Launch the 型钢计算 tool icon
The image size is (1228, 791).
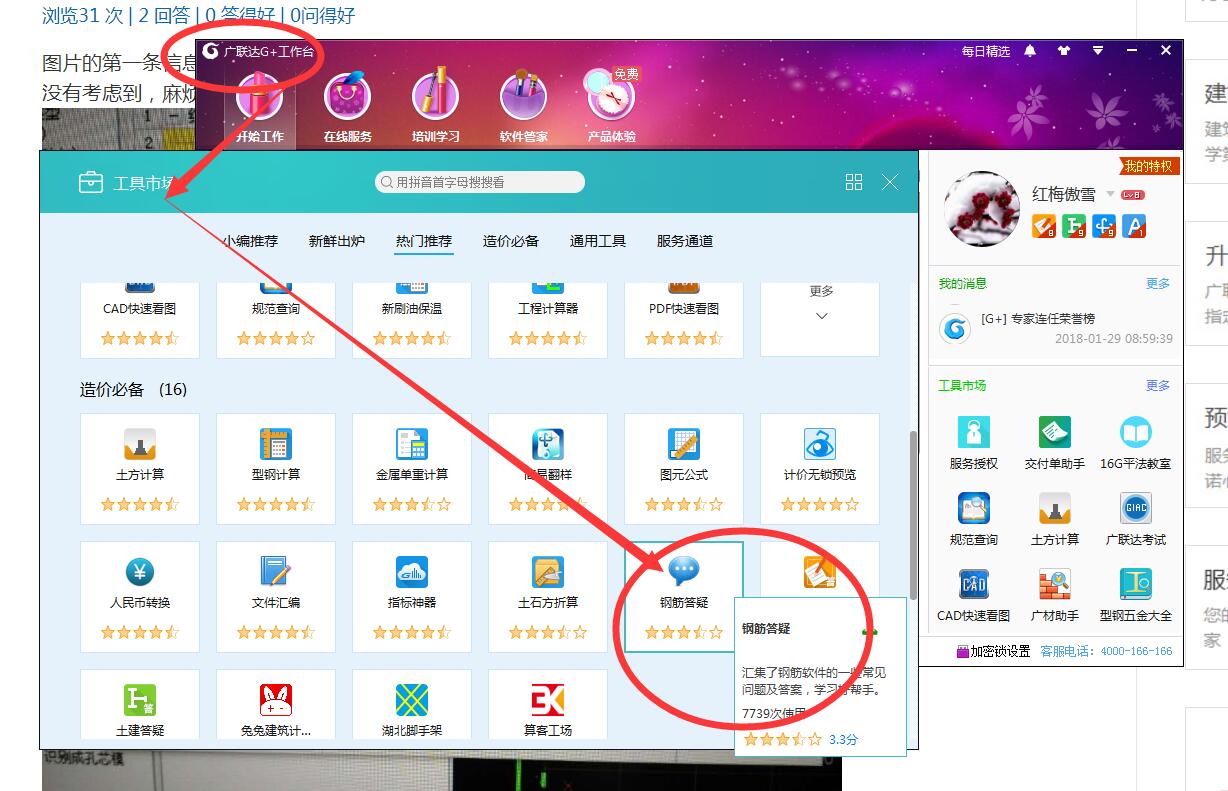276,445
